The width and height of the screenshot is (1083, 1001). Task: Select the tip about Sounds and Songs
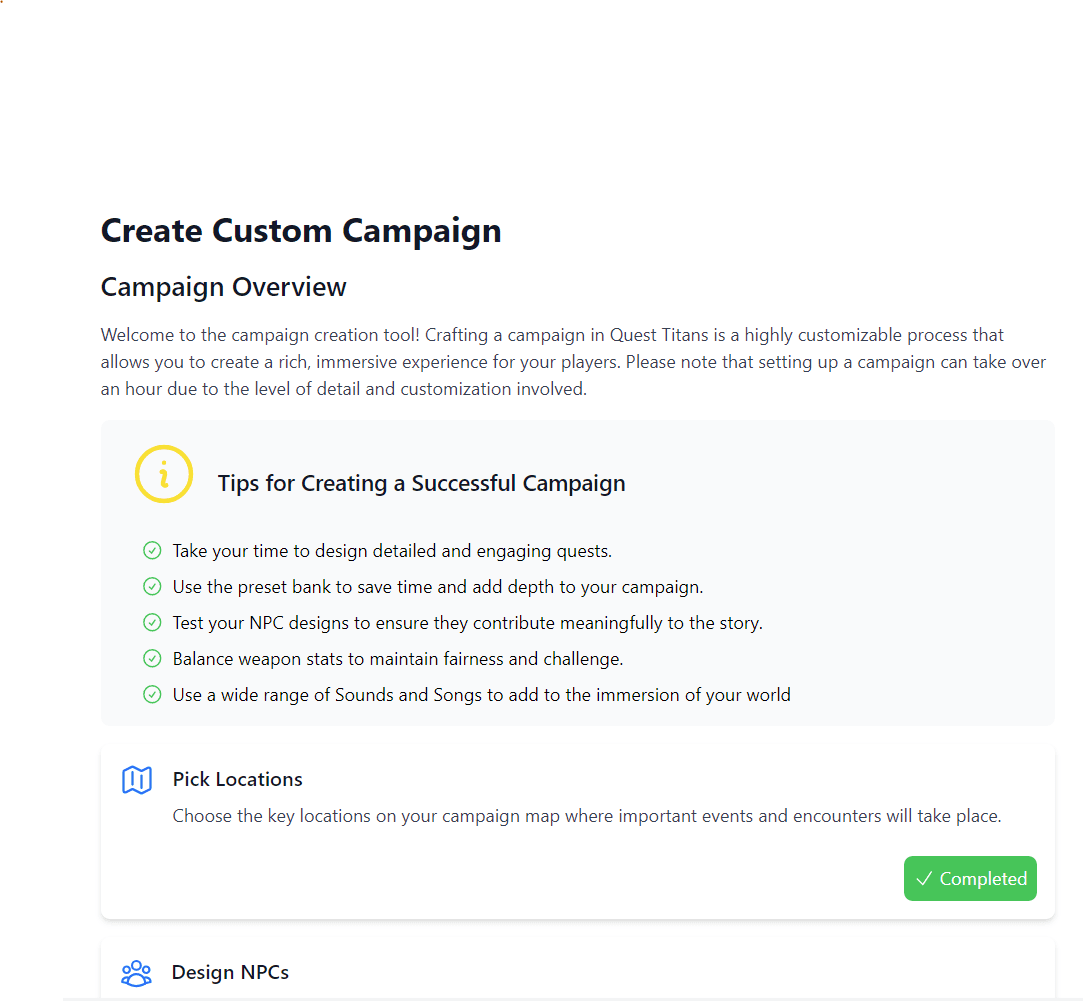pos(481,694)
